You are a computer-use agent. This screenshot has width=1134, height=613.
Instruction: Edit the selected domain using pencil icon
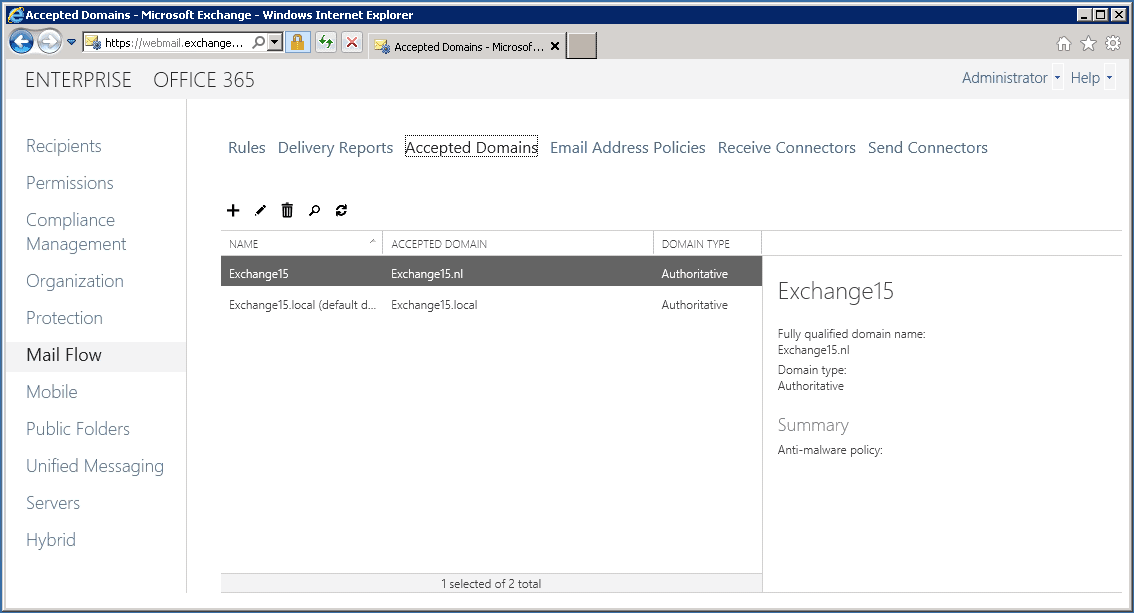coord(260,210)
